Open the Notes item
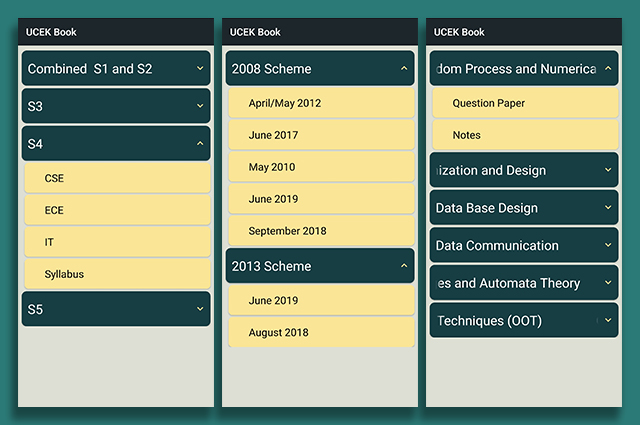Image resolution: width=640 pixels, height=425 pixels. click(x=525, y=135)
